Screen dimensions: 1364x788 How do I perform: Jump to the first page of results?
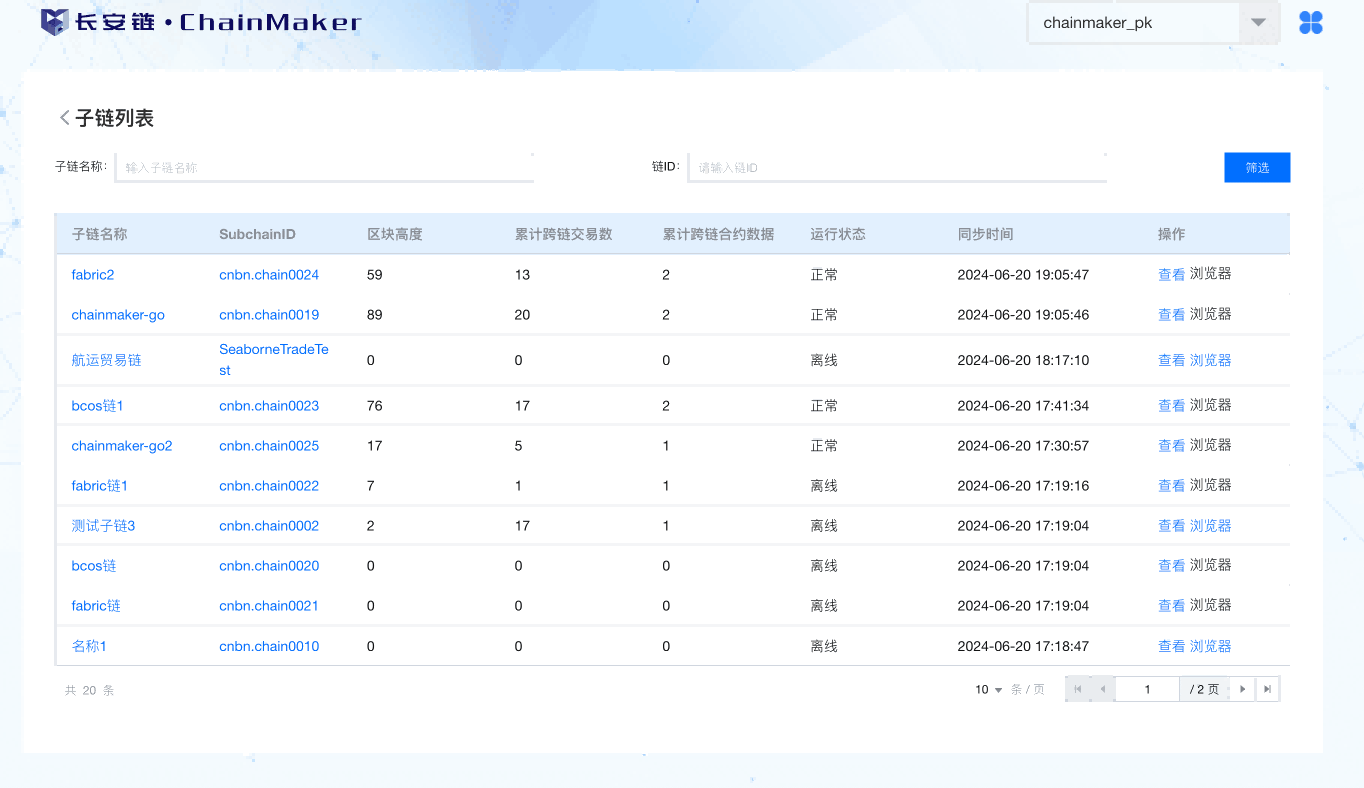point(1077,689)
